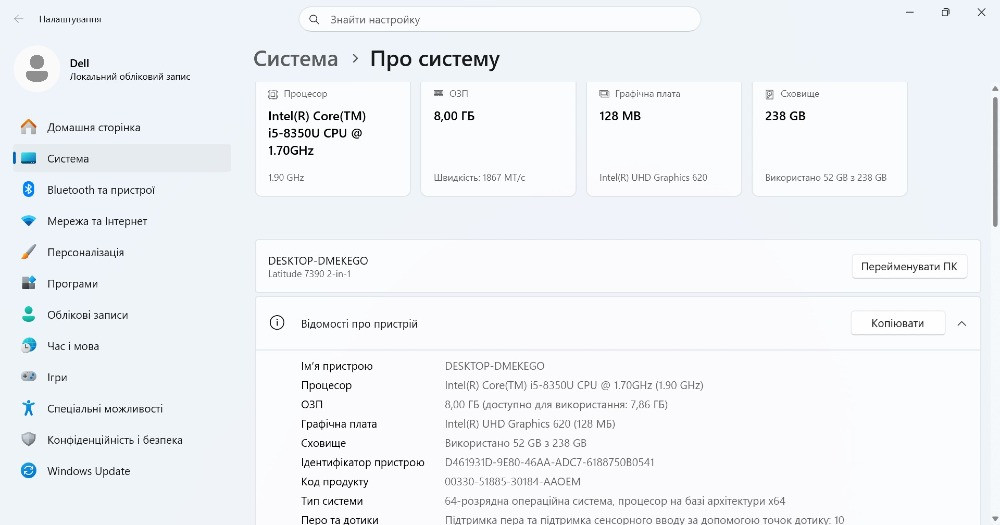
Task: Click the info circle icon beside Відомості про пристрій
Action: click(277, 323)
